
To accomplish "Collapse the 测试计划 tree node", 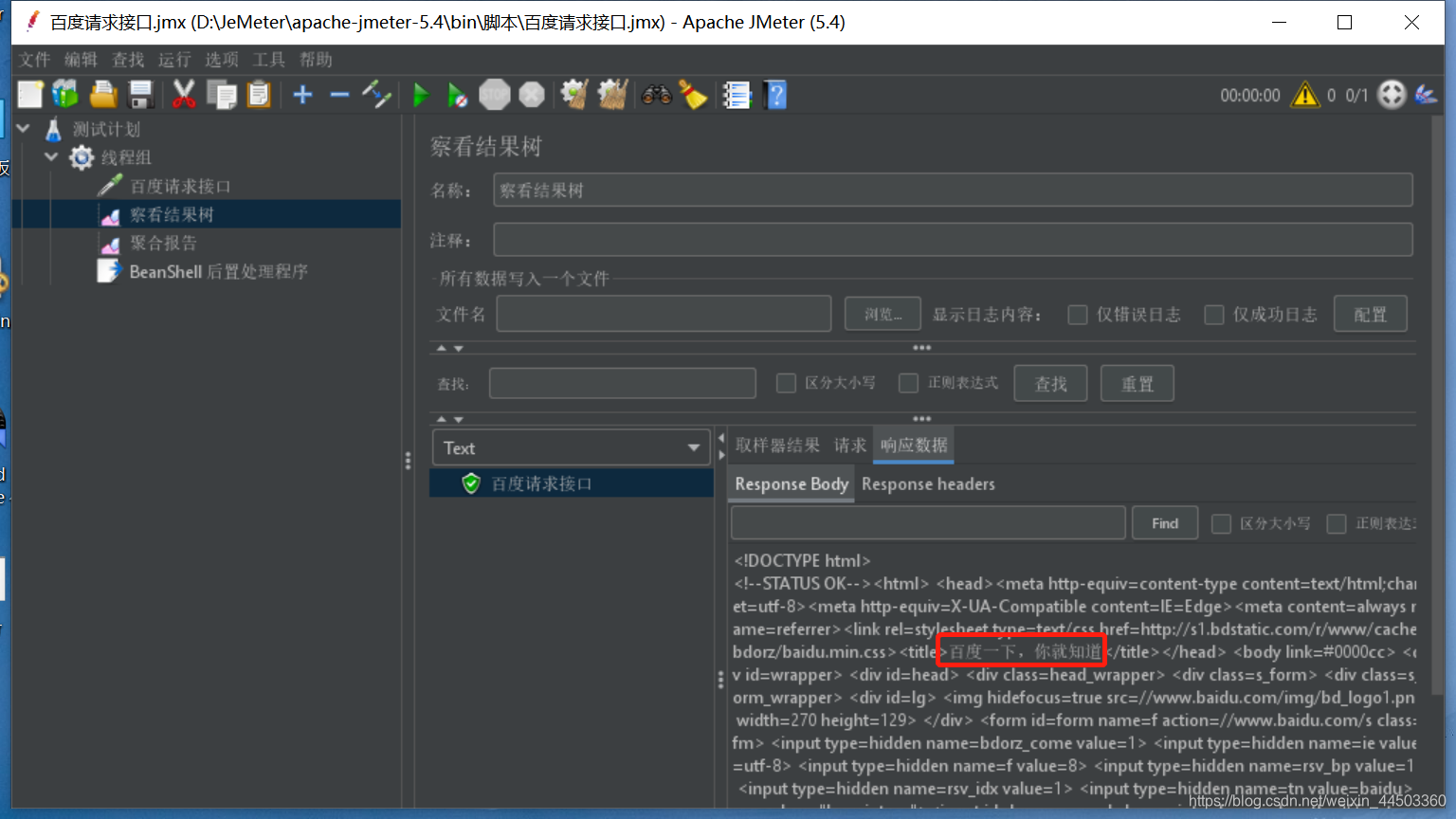I will click(24, 128).
